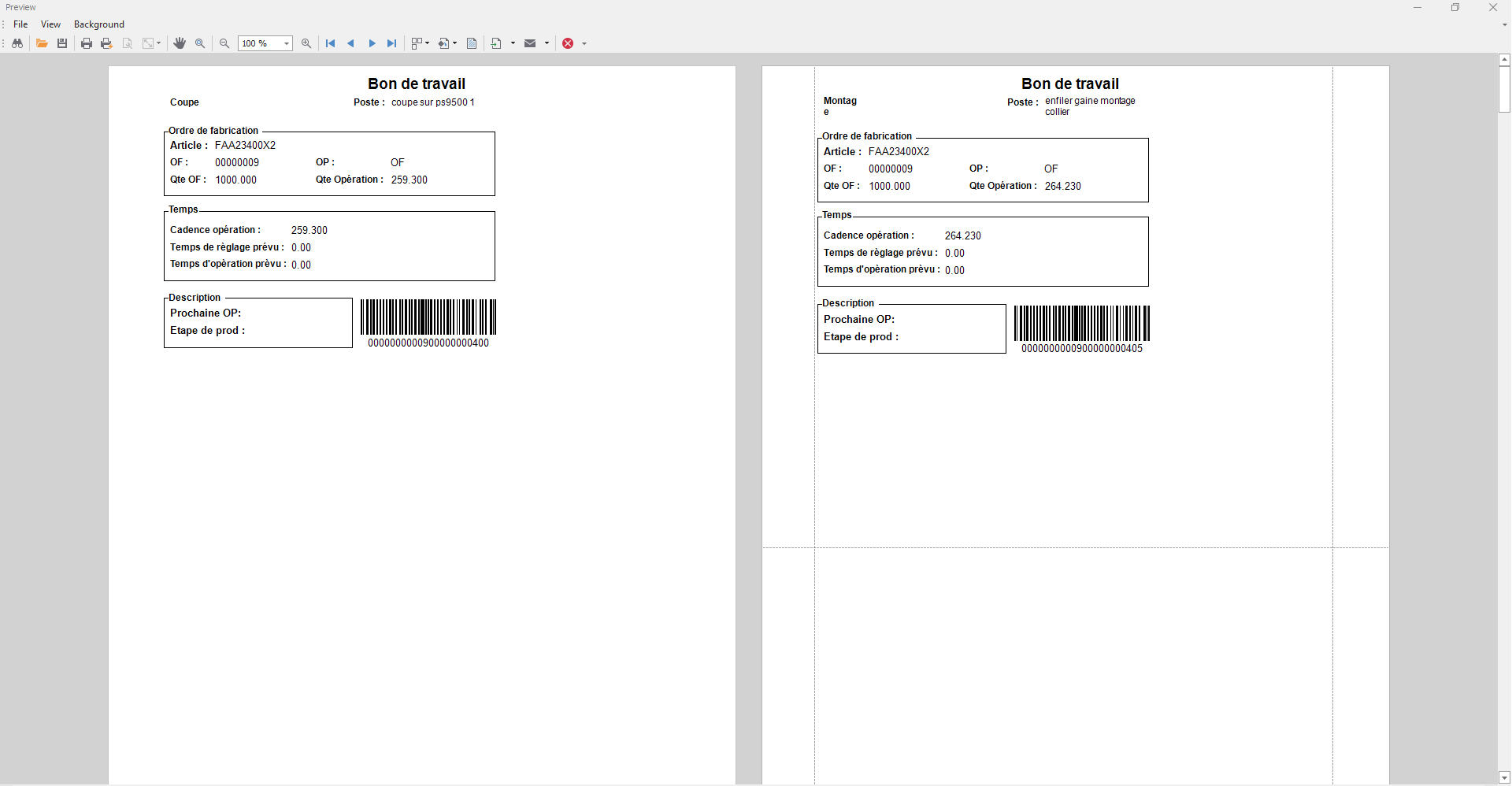Screen dimensions: 1512x786
Task: Open the 100 % zoom level dropdown
Action: 286,43
